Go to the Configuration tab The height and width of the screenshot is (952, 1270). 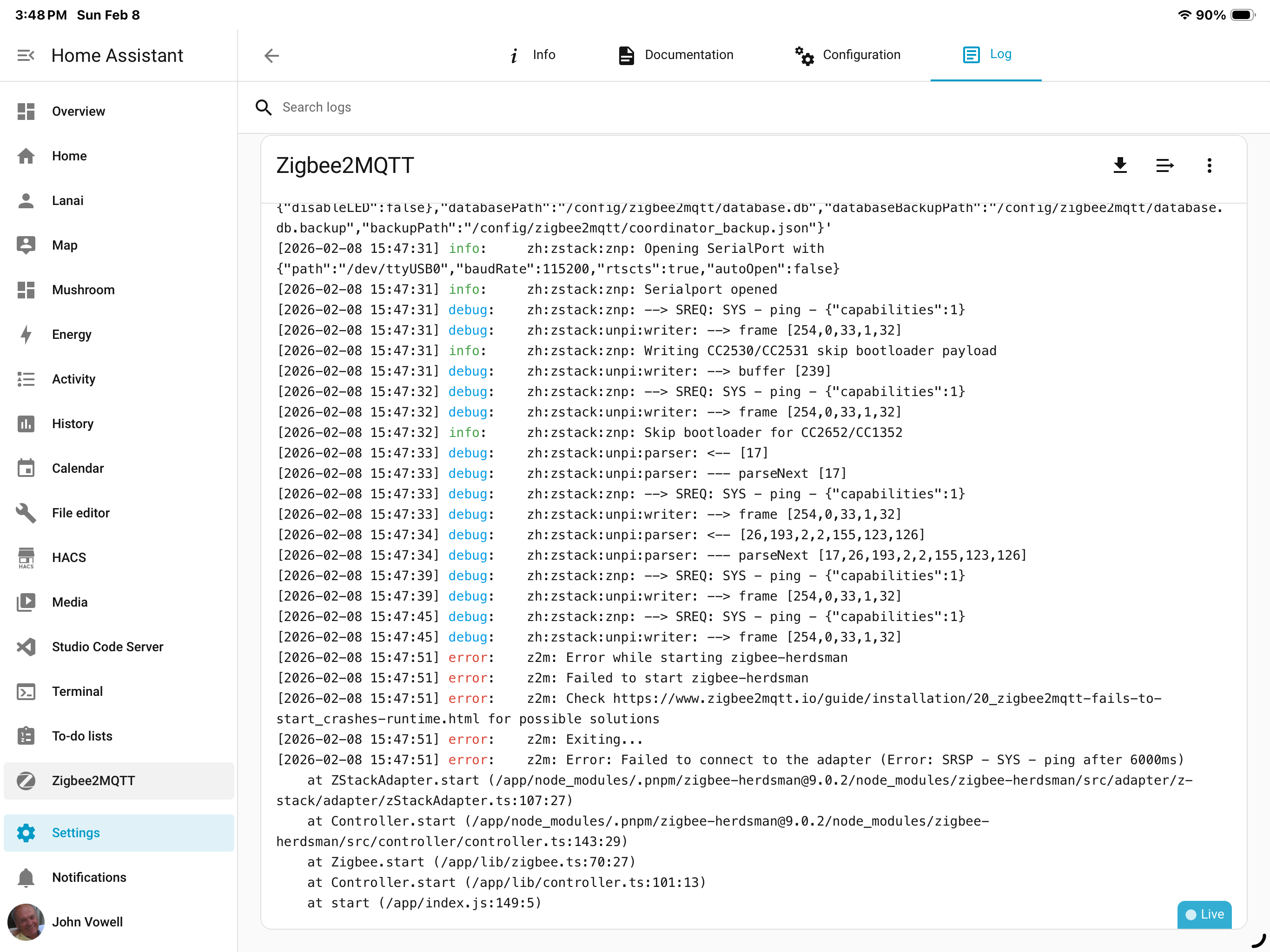click(x=848, y=55)
